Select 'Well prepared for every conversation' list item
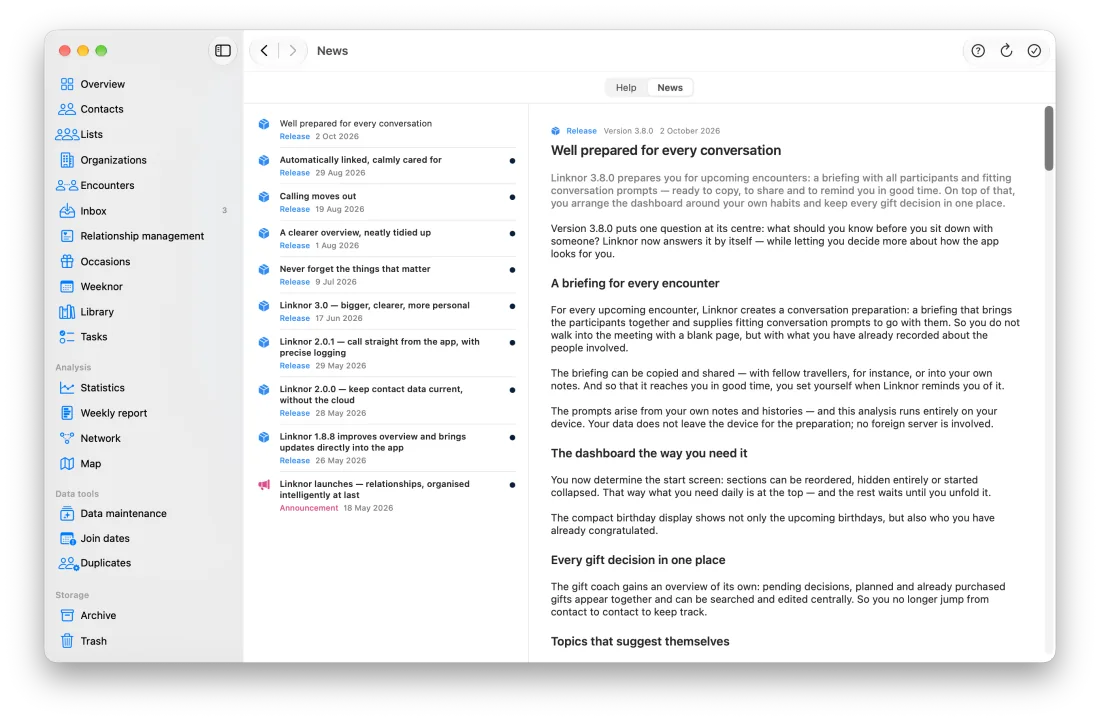Screen dimensions: 1100x721 point(387,130)
